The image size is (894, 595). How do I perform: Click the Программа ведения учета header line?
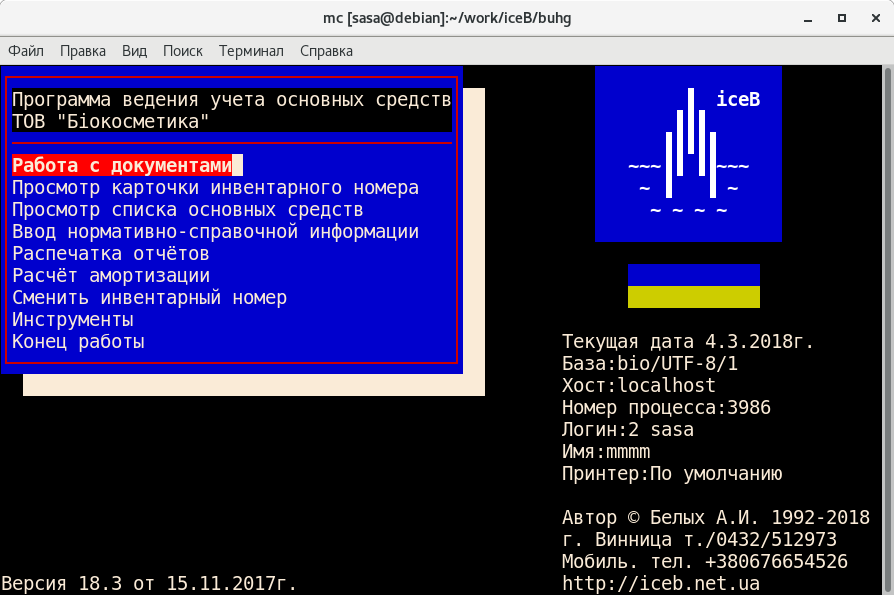(x=231, y=99)
